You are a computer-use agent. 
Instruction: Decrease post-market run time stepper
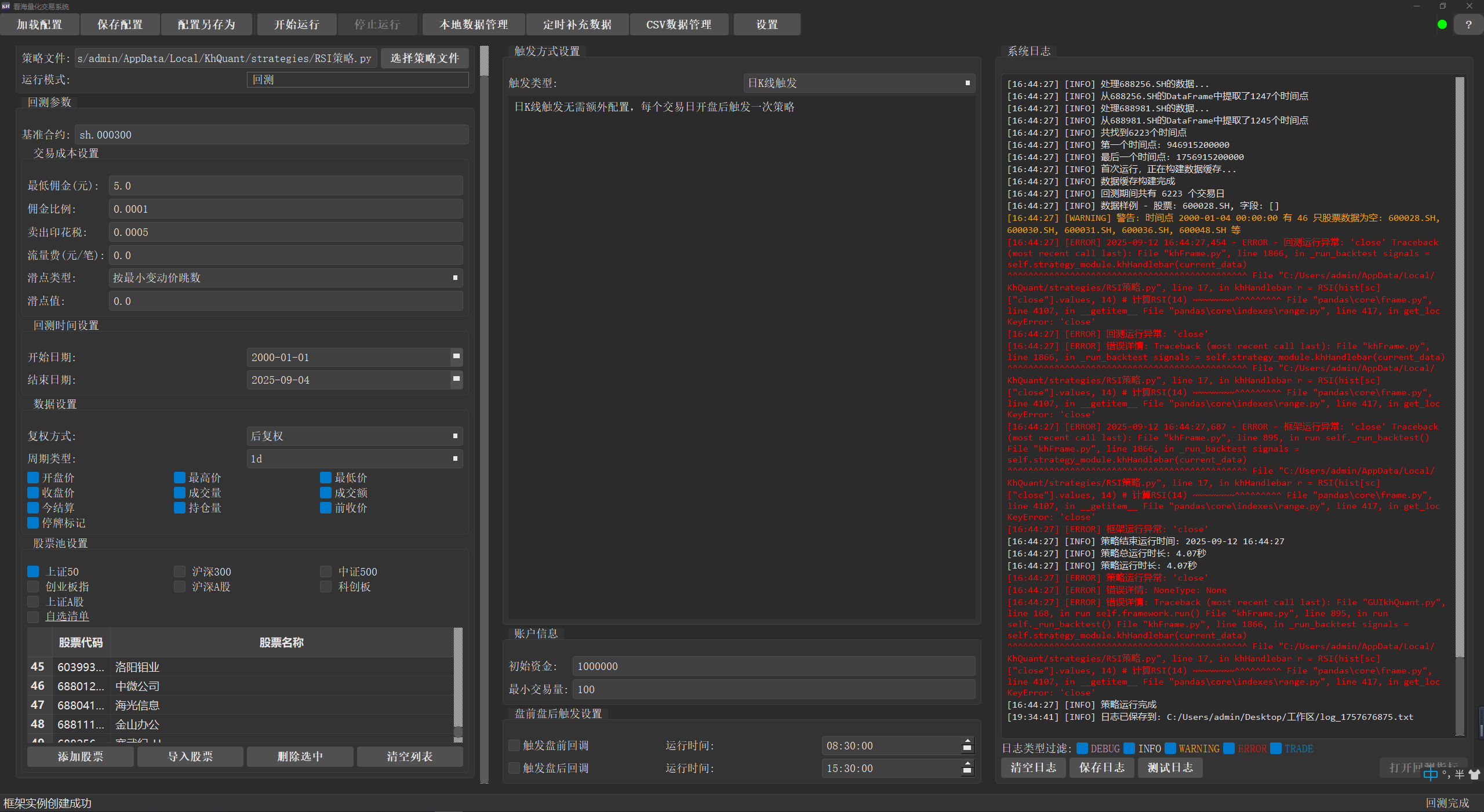(x=967, y=771)
